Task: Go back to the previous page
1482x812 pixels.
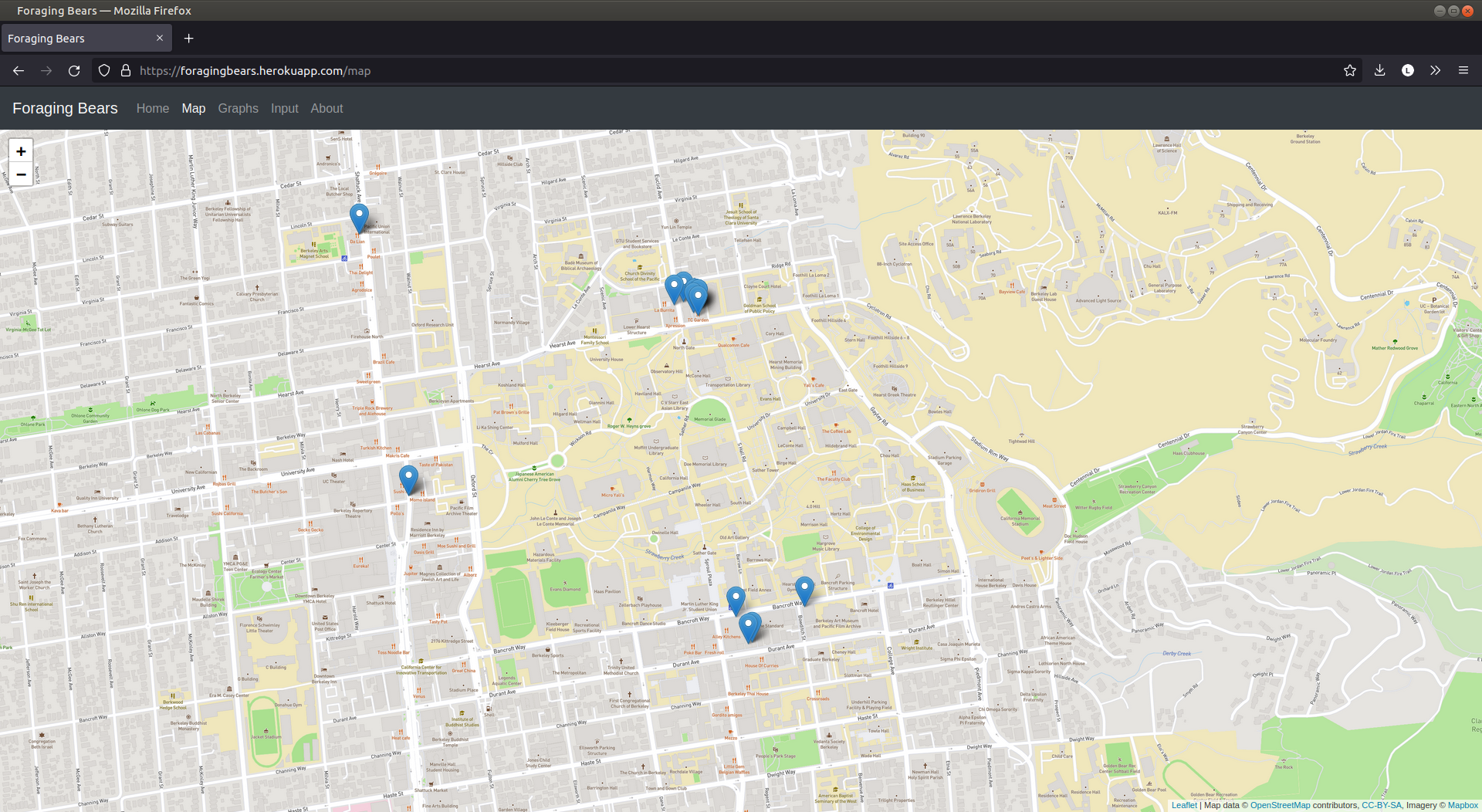Action: (19, 70)
